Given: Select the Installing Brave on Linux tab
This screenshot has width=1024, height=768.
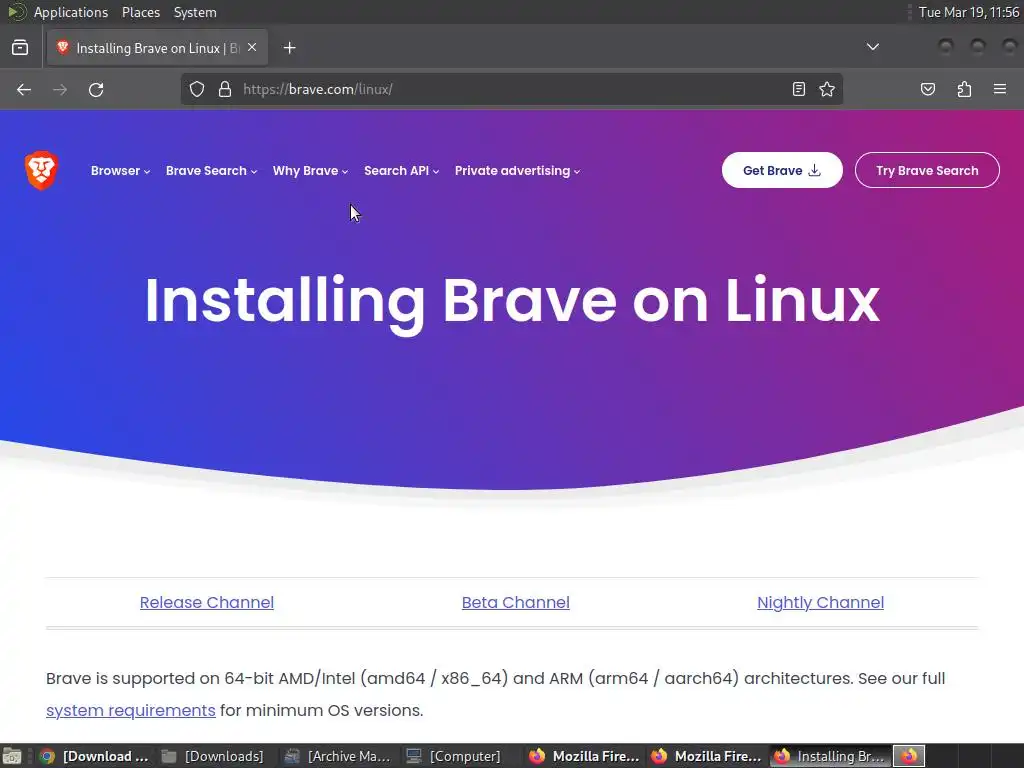Looking at the screenshot, I should (157, 48).
